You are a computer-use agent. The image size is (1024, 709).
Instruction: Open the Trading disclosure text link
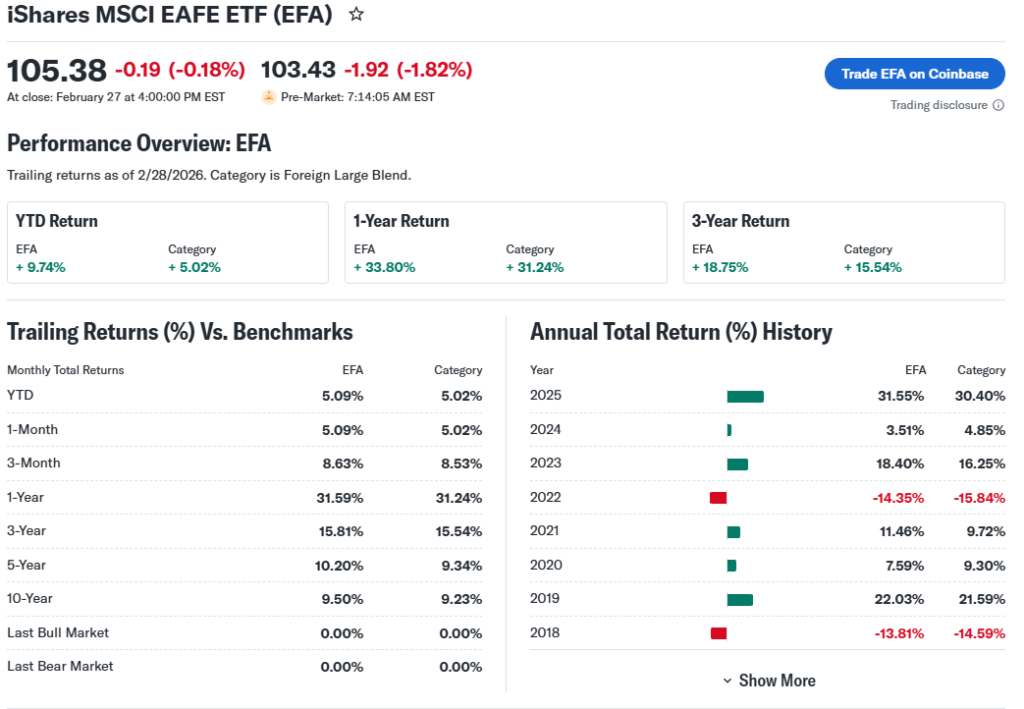coord(938,105)
